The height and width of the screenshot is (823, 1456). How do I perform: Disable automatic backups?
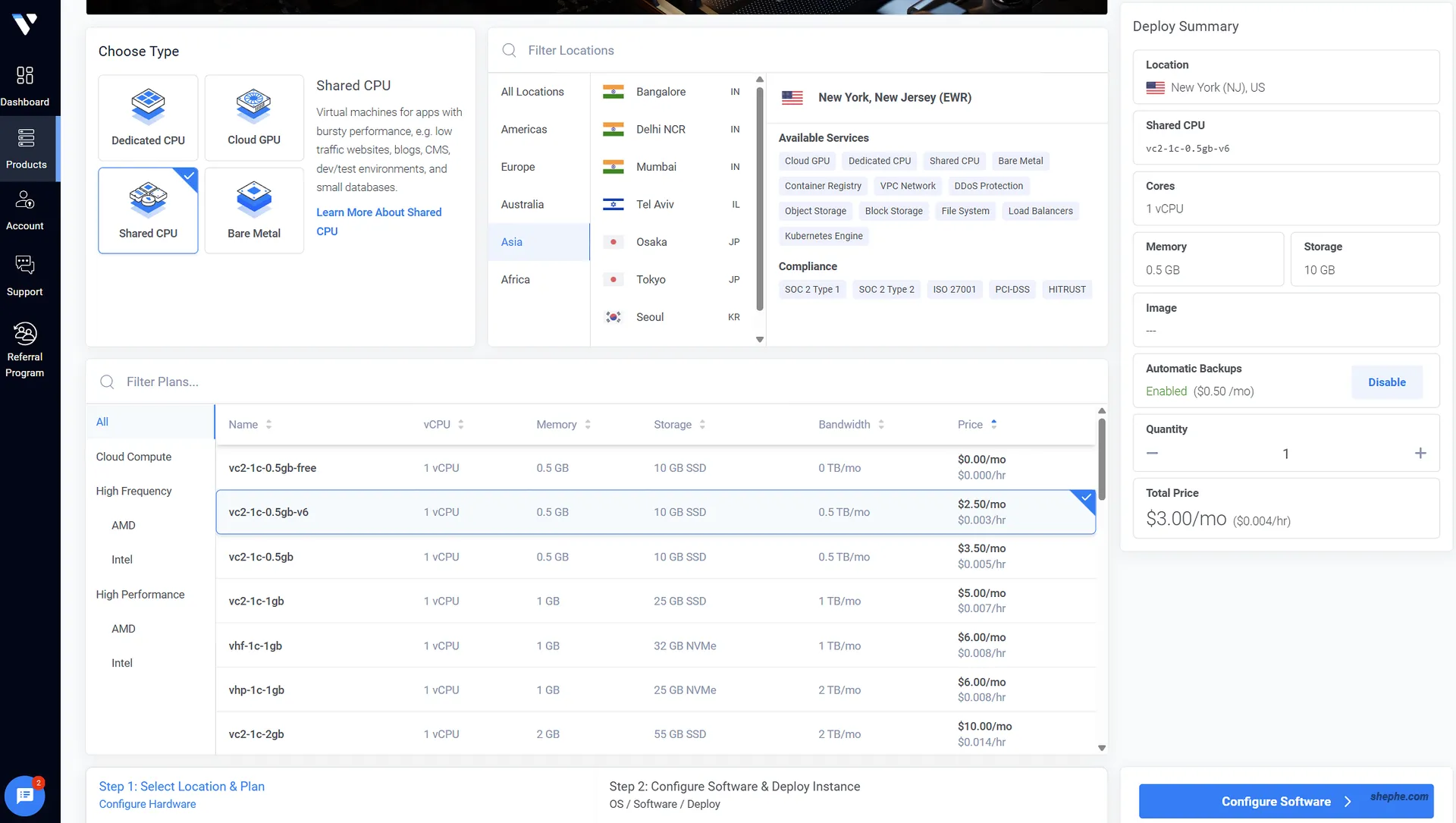1386,382
